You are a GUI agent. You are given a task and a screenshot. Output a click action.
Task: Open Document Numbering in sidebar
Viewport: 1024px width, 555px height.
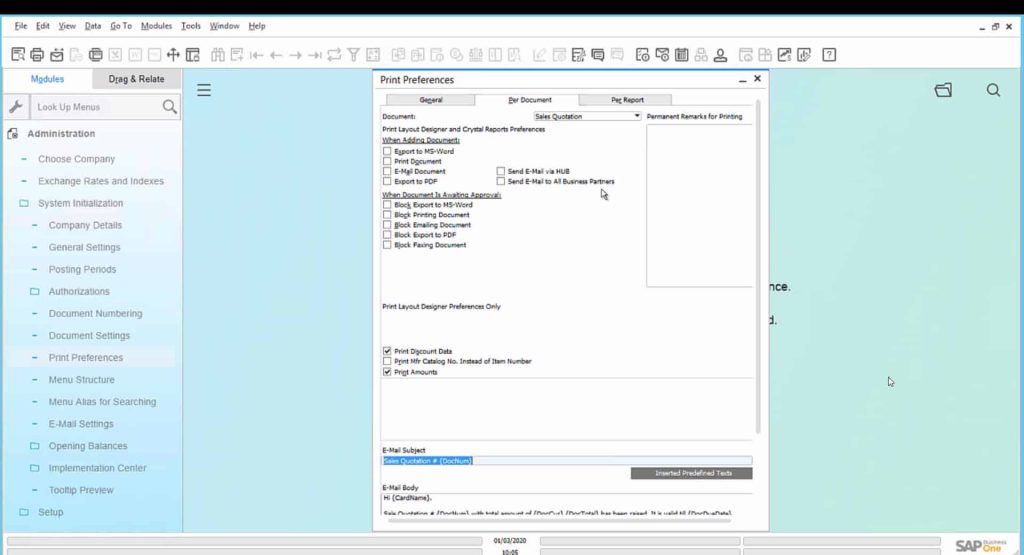tap(95, 313)
